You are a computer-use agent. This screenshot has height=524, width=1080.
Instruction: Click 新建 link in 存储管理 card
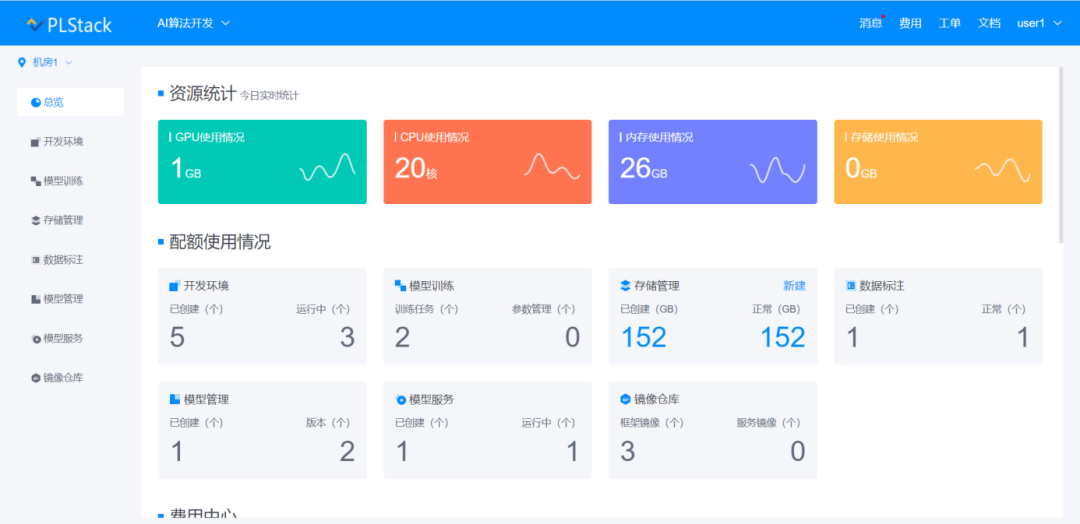click(x=794, y=286)
